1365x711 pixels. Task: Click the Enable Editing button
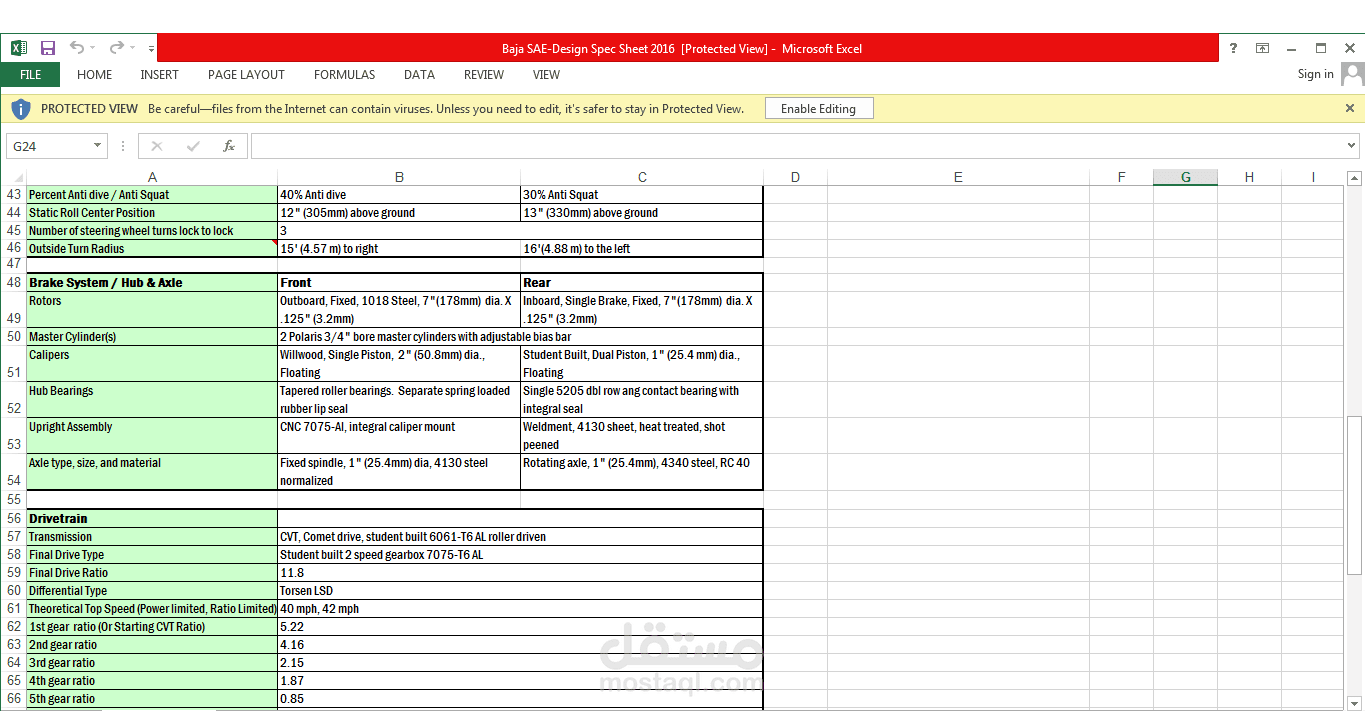pos(818,108)
